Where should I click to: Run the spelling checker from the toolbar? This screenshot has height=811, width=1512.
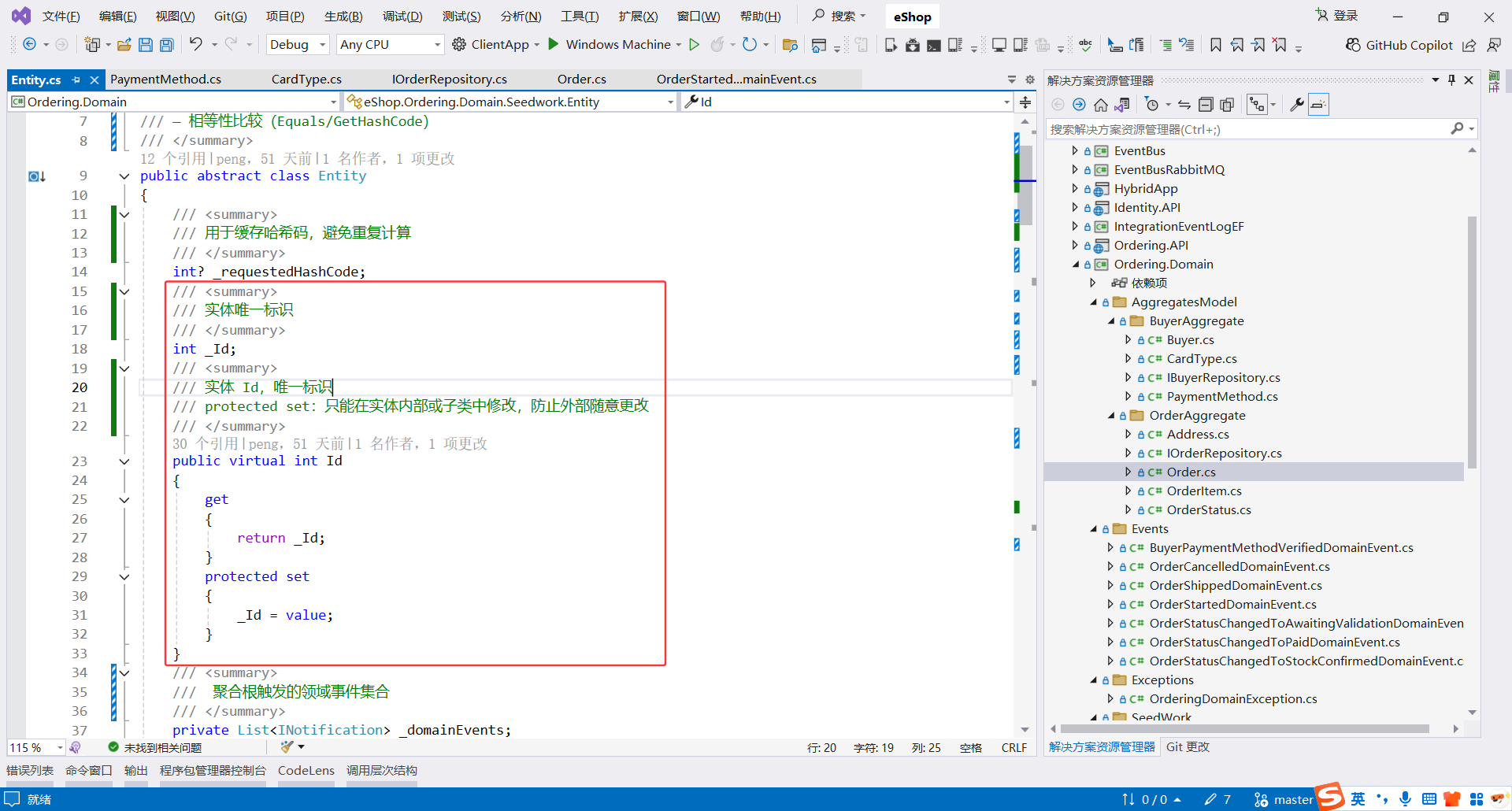click(1085, 45)
